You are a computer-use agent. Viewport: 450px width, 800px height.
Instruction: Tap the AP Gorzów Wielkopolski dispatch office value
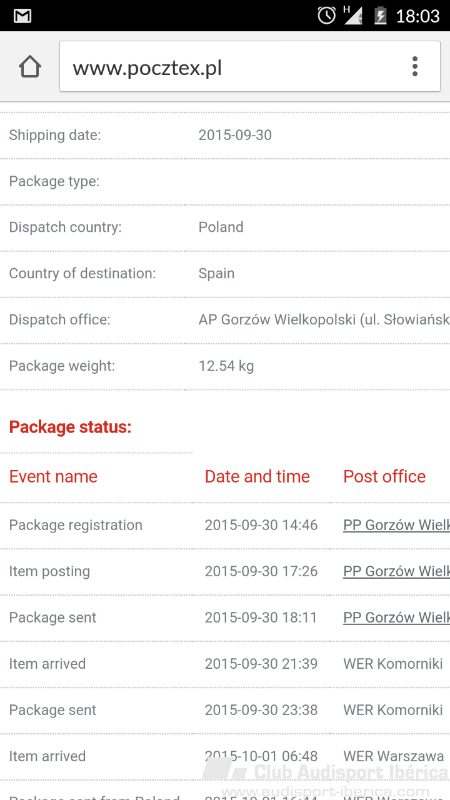tap(324, 320)
